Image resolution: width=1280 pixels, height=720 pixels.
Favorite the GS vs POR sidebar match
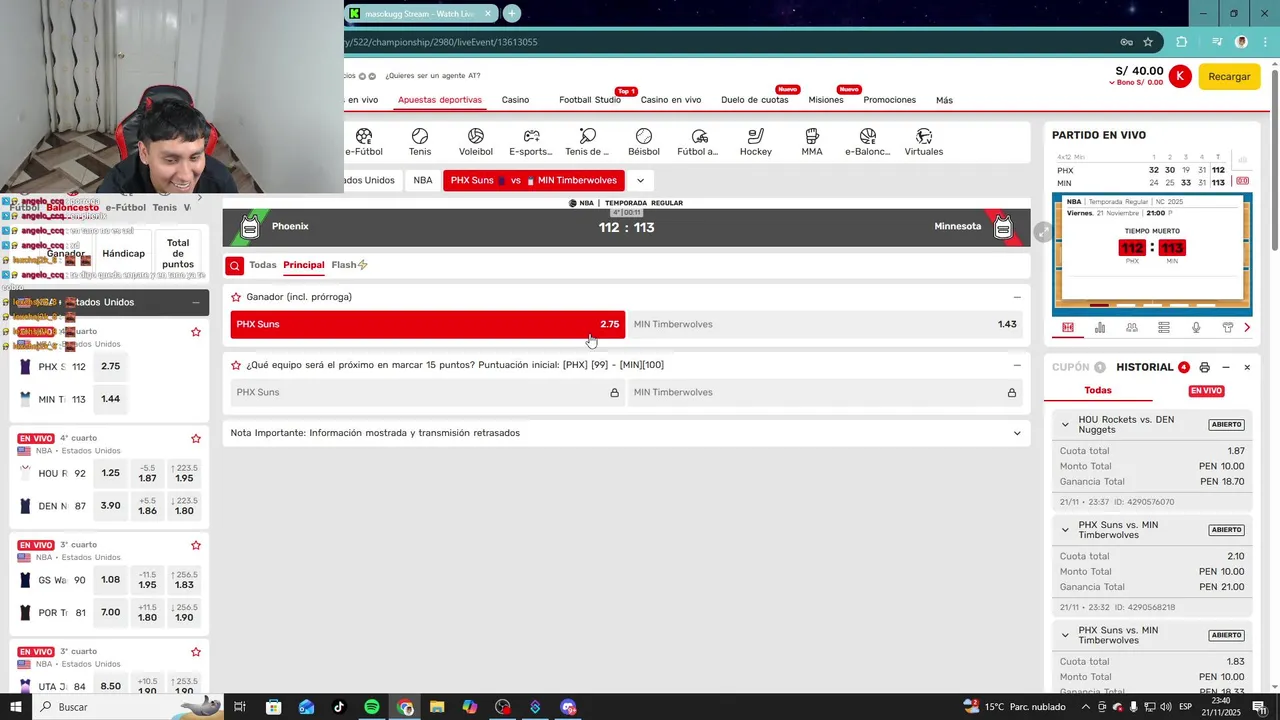point(196,545)
